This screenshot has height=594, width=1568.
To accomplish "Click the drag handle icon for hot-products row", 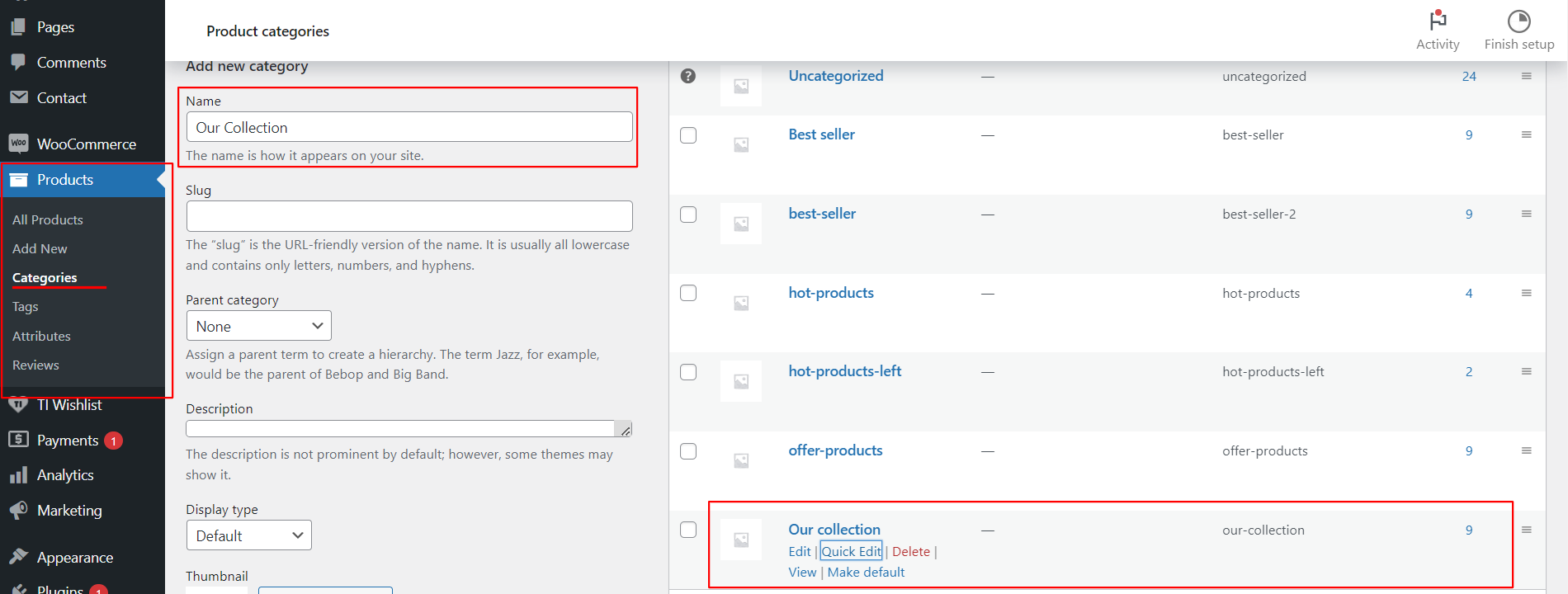I will tap(1526, 293).
